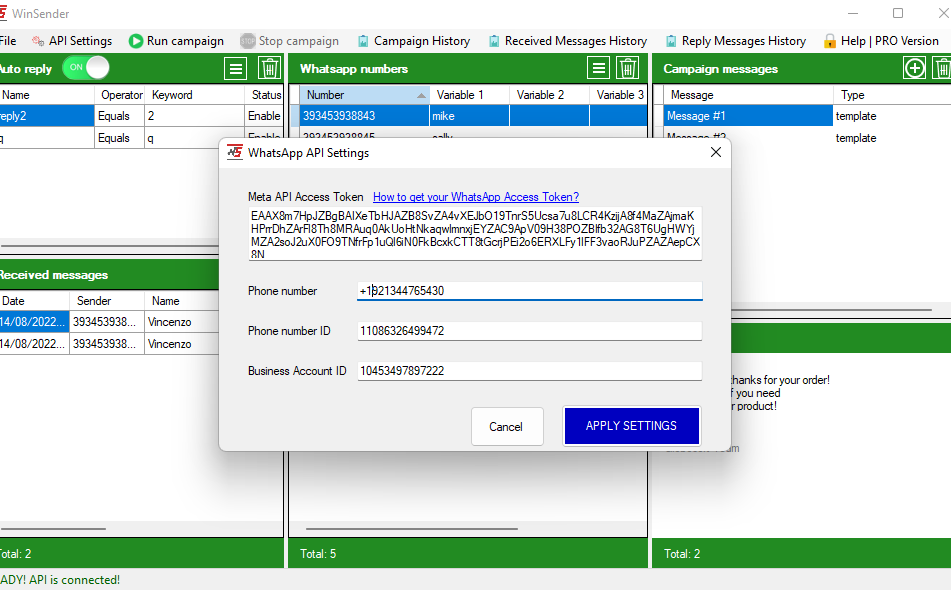Click the 'API is connected!' status text

74,580
